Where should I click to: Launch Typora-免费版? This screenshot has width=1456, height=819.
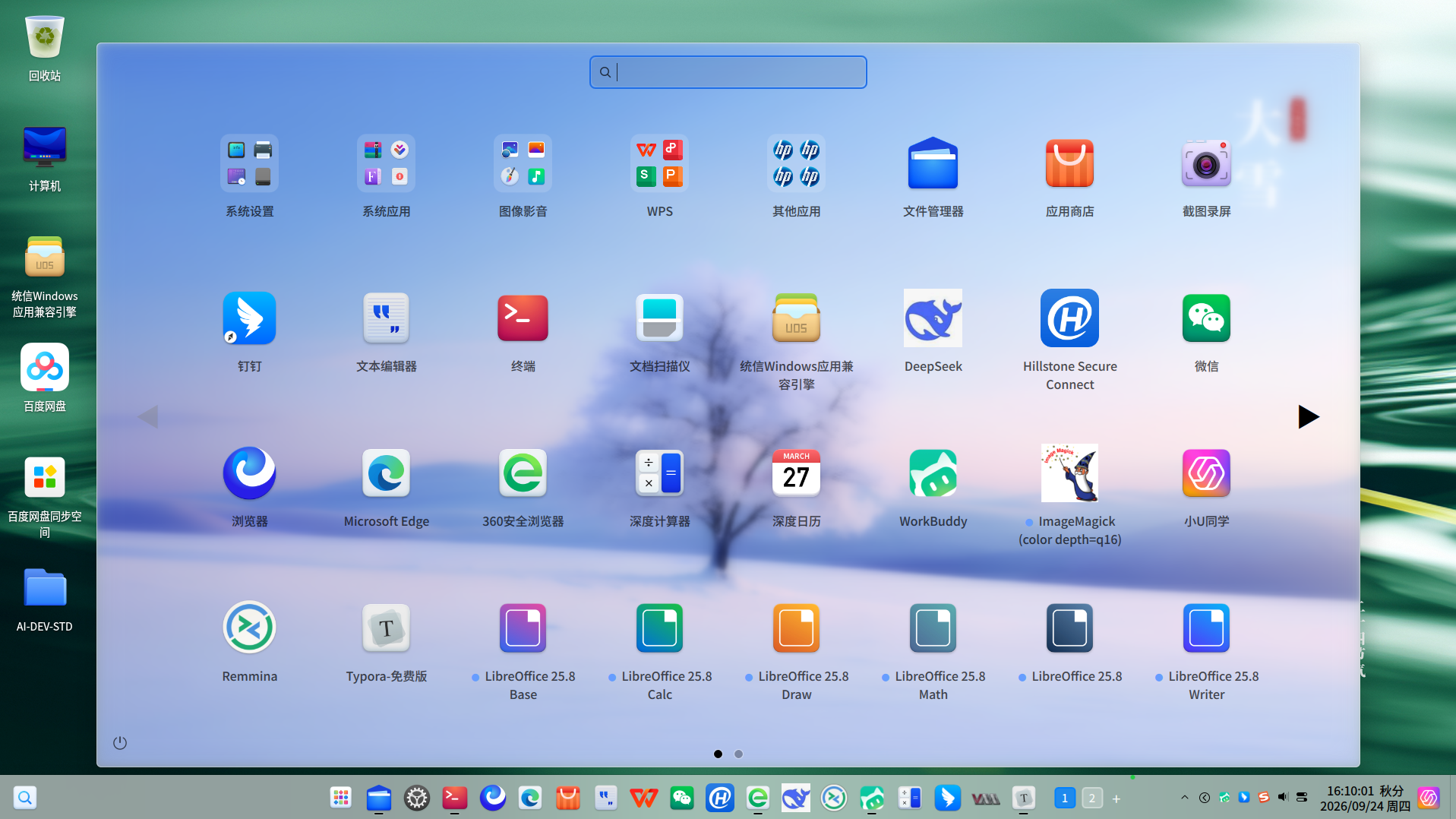tap(386, 628)
